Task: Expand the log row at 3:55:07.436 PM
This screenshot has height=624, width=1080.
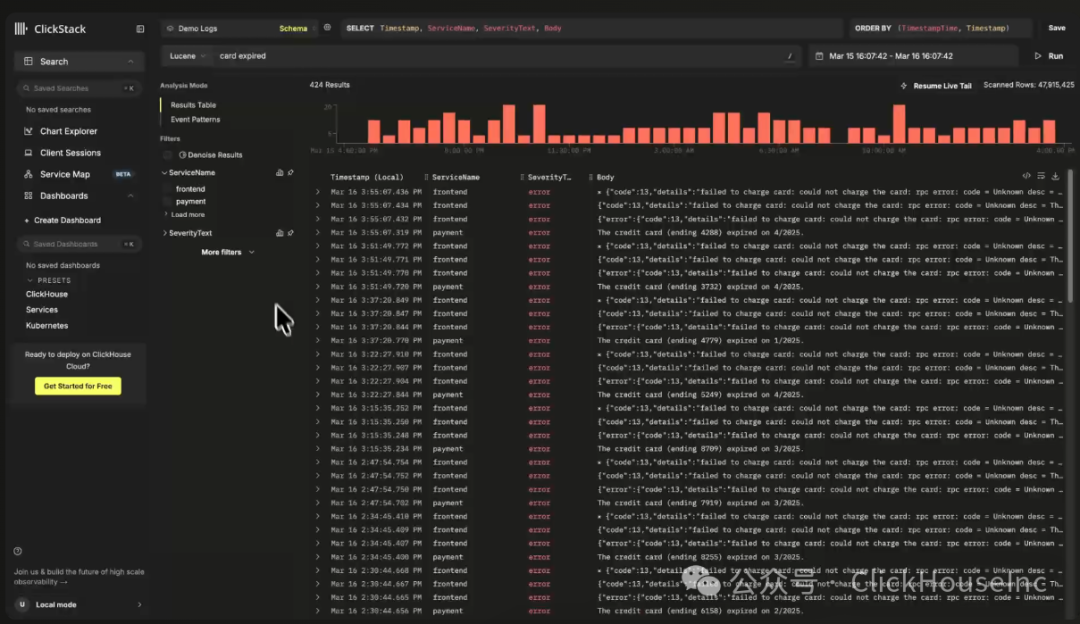Action: coord(318,192)
